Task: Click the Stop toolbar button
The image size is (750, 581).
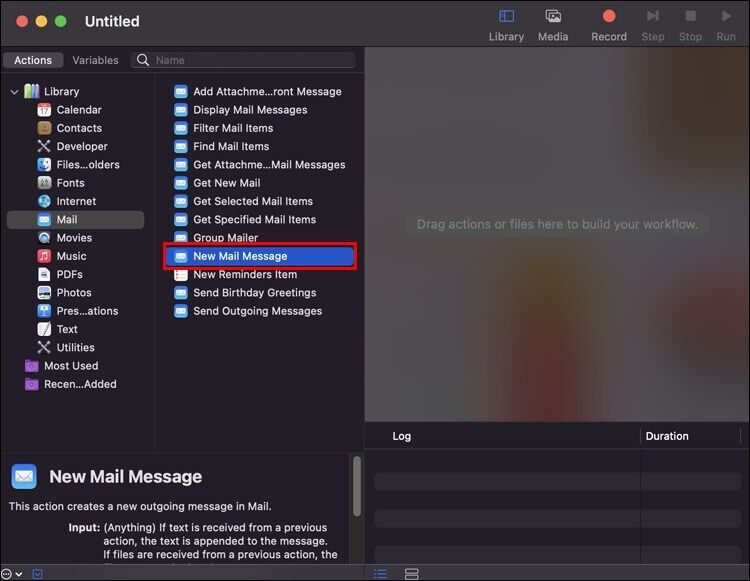Action: click(x=690, y=26)
